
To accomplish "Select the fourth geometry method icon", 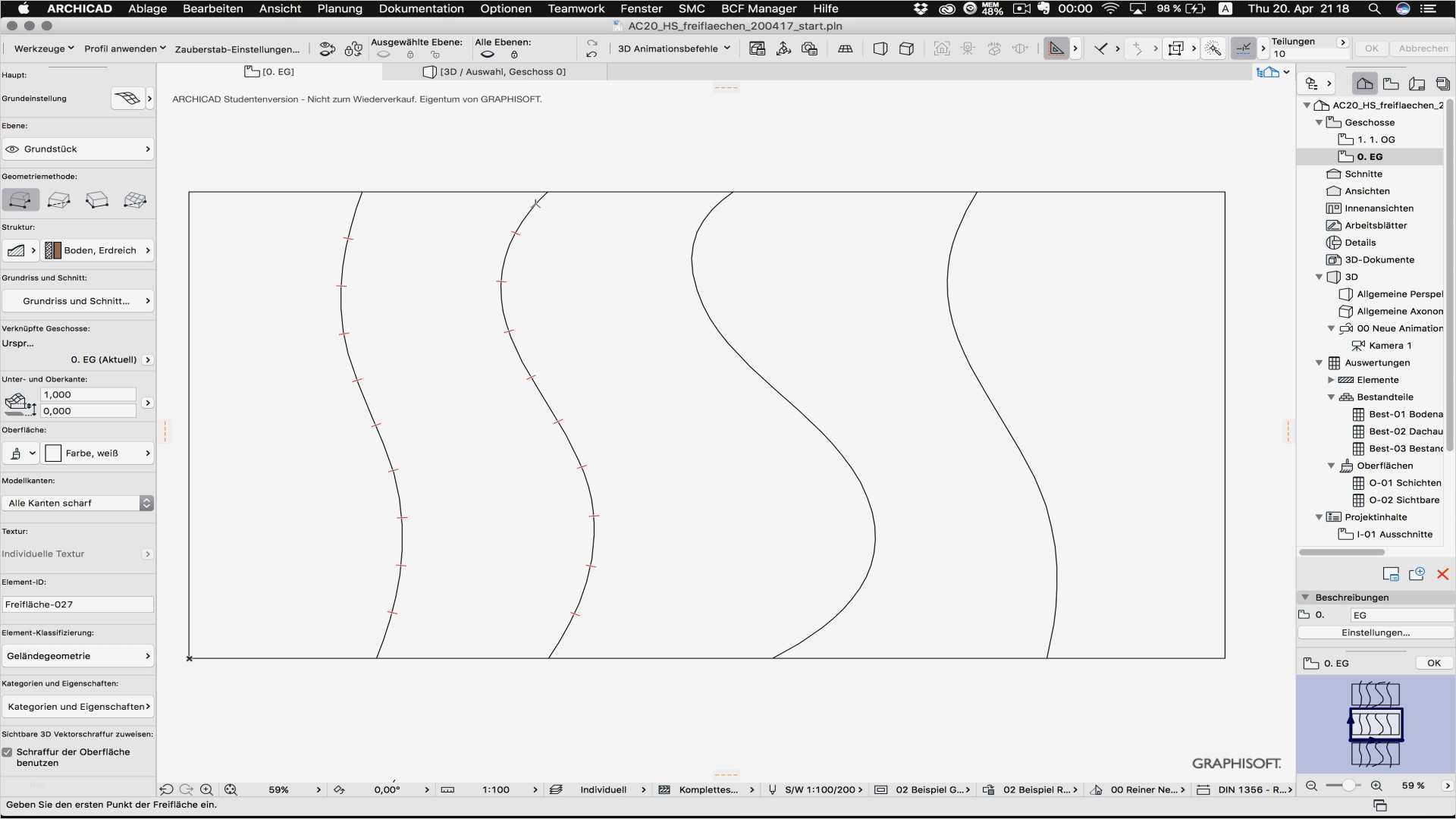I will pos(135,200).
